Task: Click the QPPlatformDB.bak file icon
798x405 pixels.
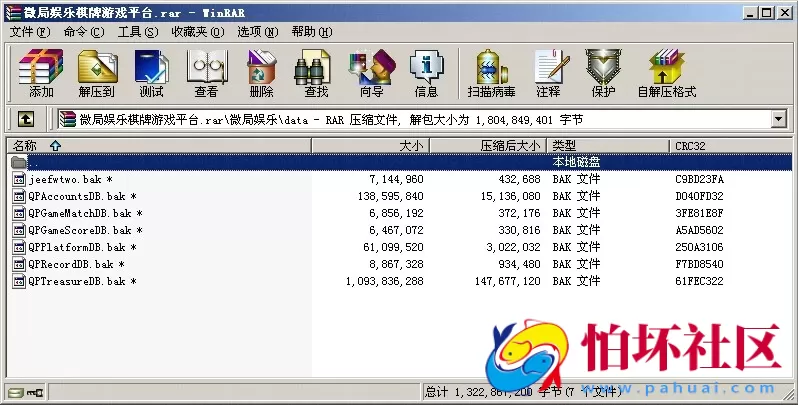Action: coord(19,247)
